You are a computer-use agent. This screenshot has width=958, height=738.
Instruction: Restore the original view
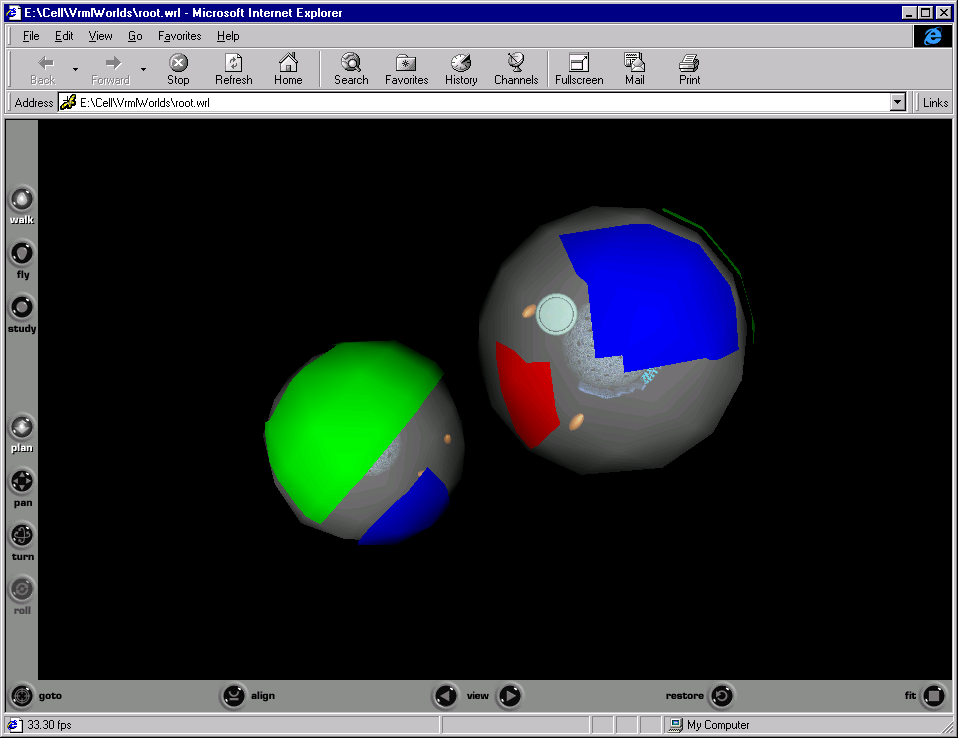point(722,695)
